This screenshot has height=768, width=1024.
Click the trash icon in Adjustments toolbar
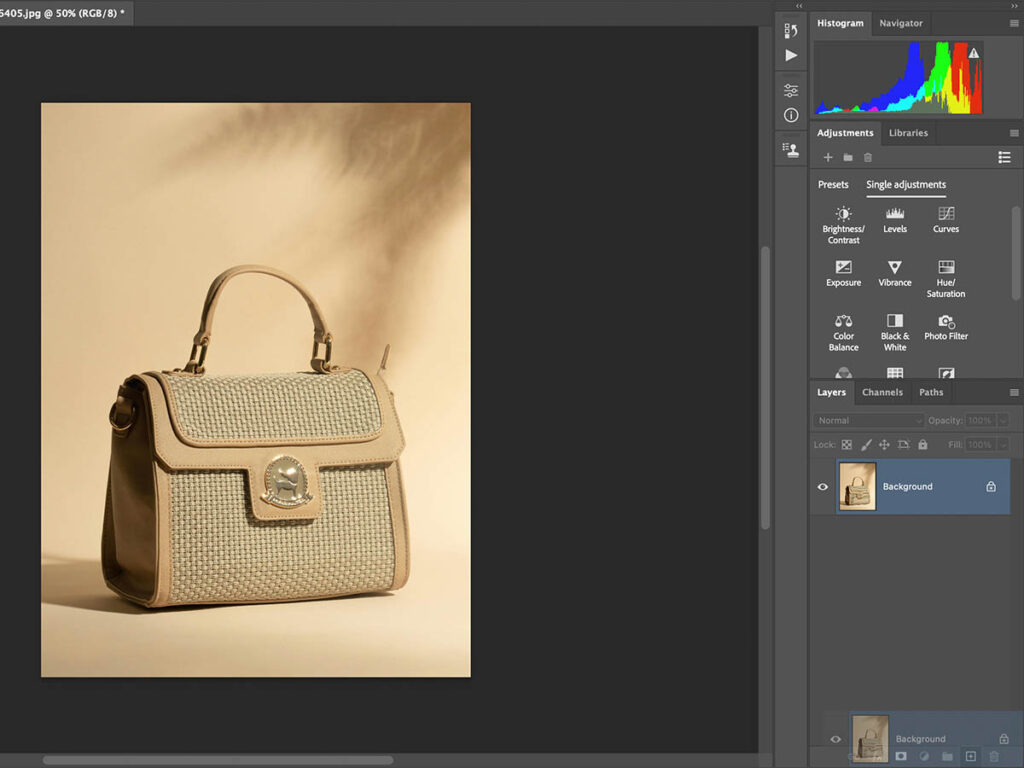tap(868, 157)
